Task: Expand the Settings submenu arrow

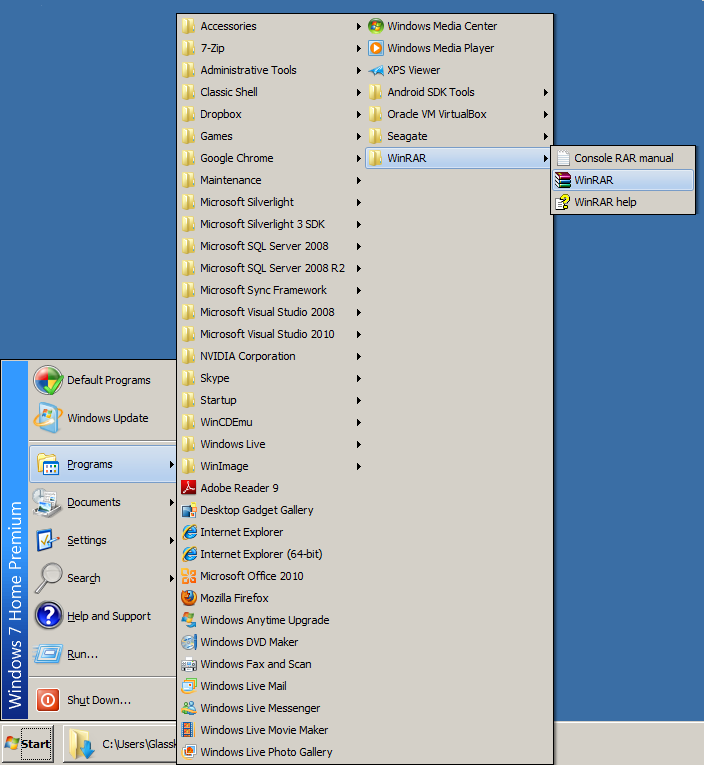Action: click(172, 540)
